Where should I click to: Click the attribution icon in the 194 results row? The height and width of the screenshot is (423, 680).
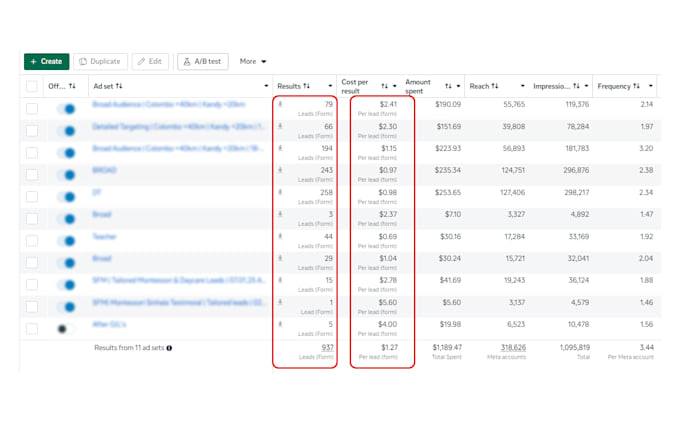[x=280, y=148]
